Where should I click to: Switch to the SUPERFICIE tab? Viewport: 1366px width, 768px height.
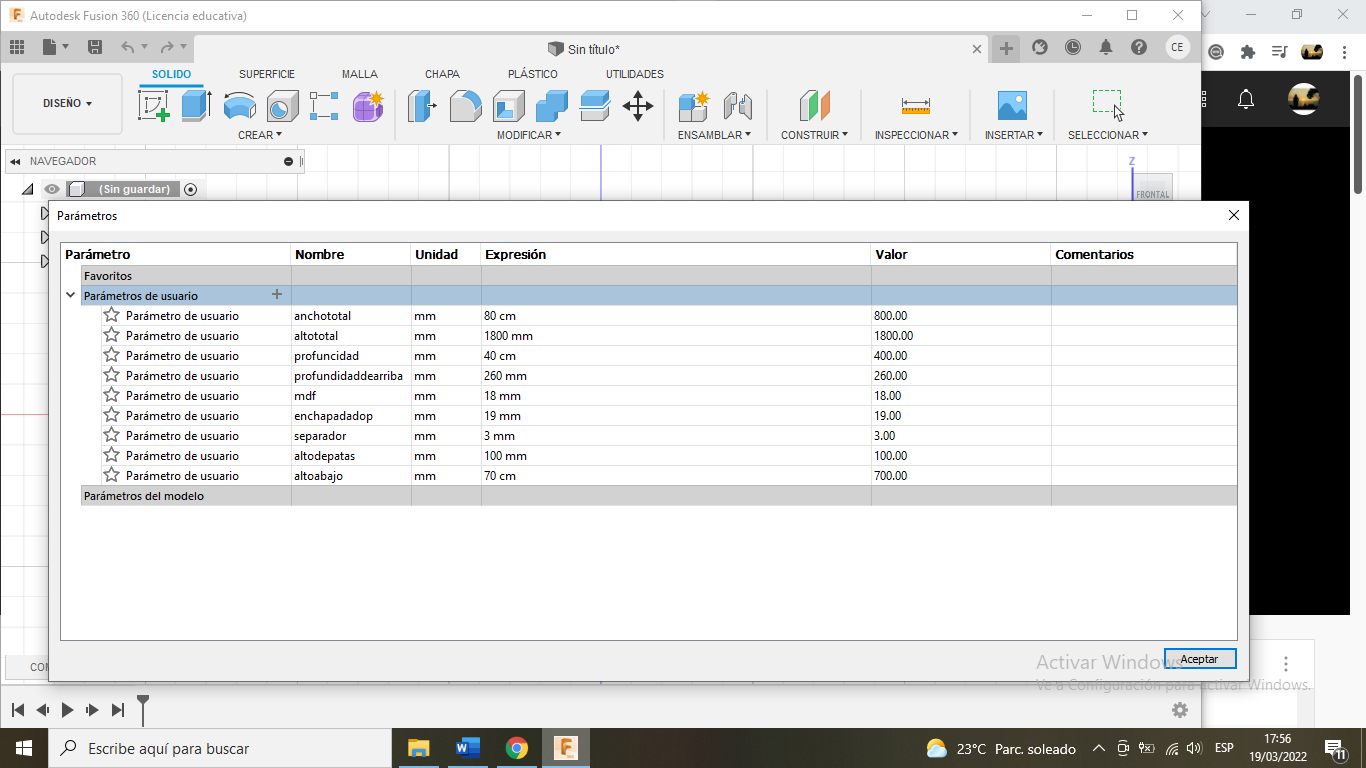pos(266,74)
